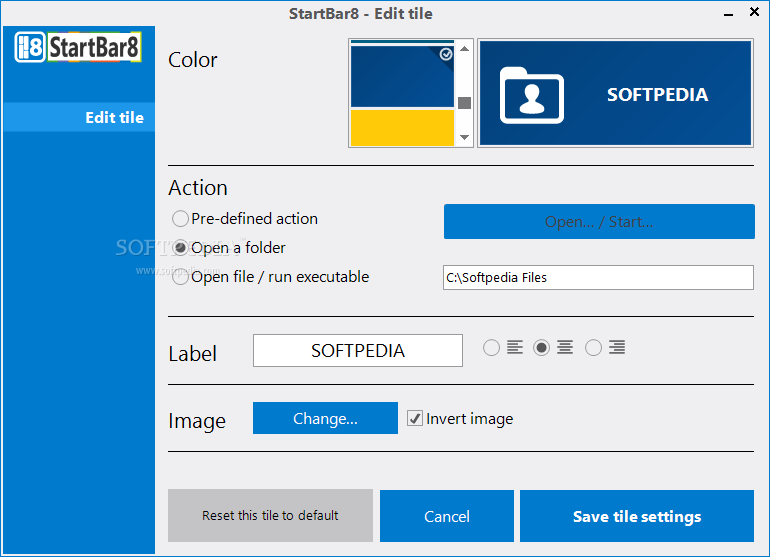Select Open a folder radio button
The height and width of the screenshot is (557, 770).
[180, 248]
